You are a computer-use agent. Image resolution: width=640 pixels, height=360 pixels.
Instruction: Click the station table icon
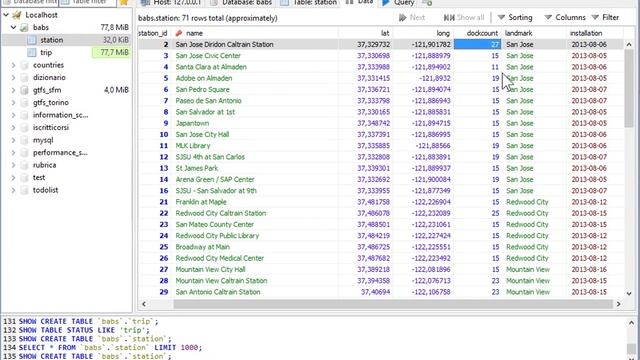32,40
